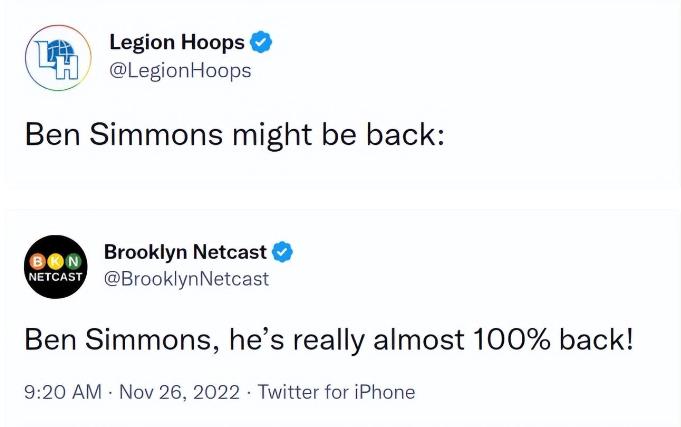Open the Brooklyn Netcast profile avatar
The image size is (681, 427).
tap(56, 266)
